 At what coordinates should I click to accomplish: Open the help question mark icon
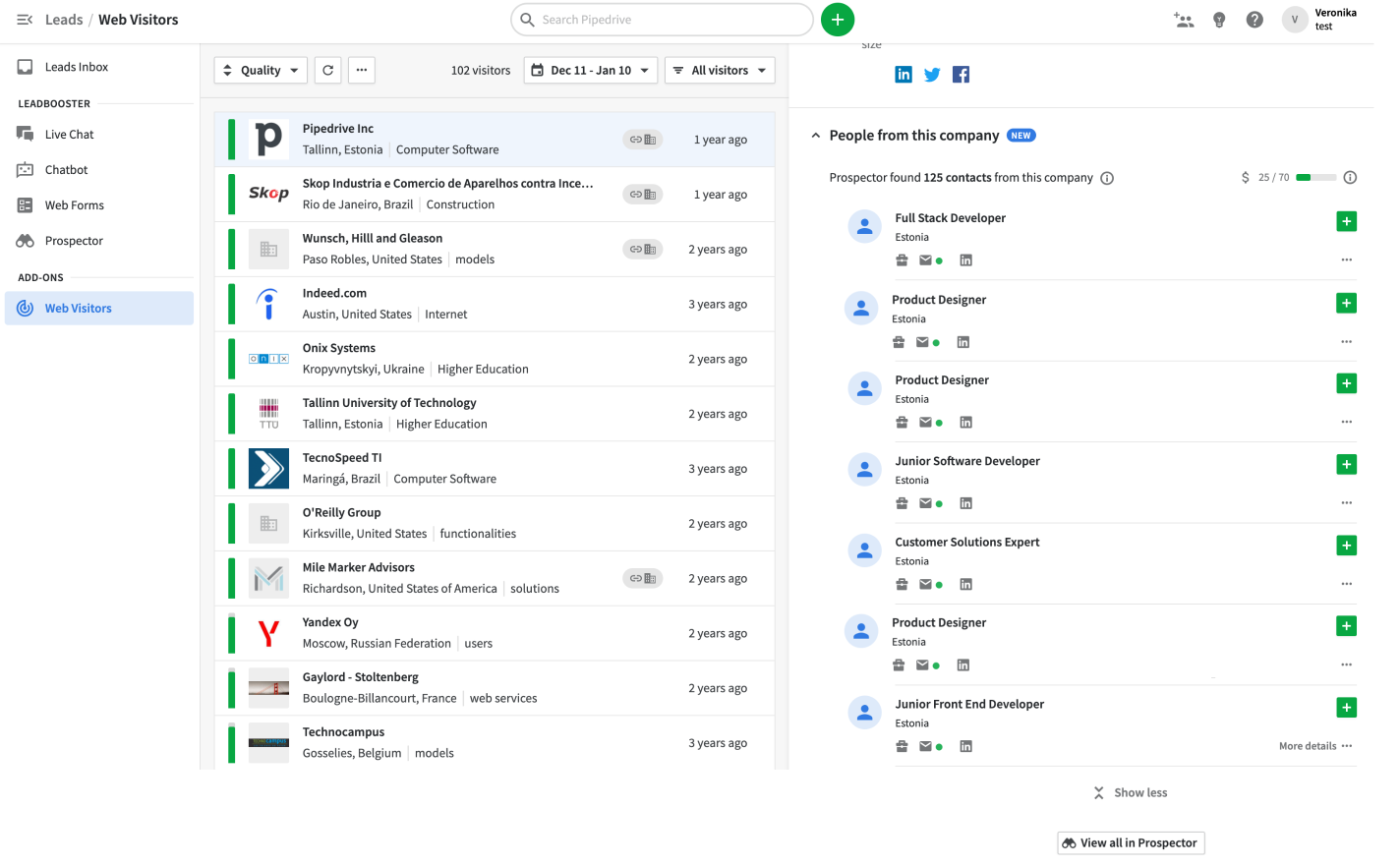coord(1254,20)
